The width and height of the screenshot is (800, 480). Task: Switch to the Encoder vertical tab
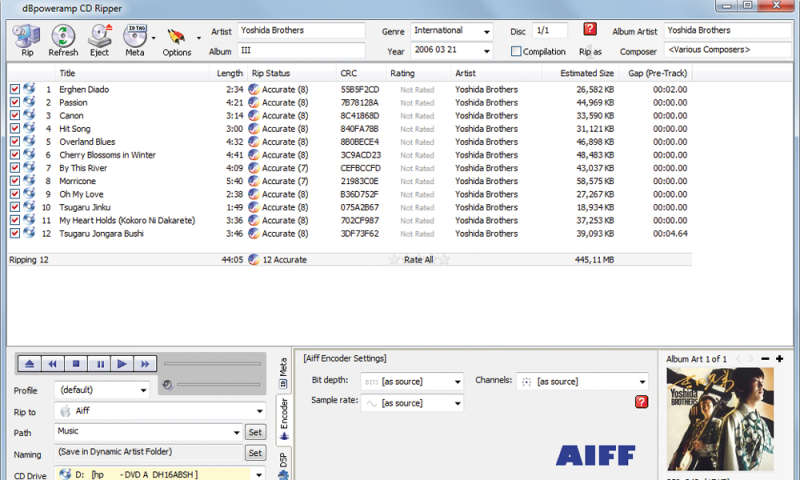click(284, 419)
